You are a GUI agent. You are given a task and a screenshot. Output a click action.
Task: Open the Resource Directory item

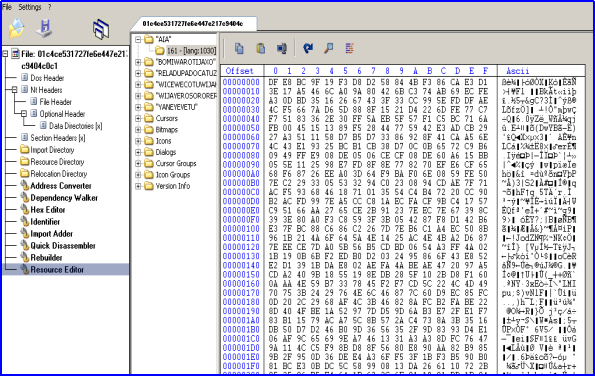pos(57,162)
